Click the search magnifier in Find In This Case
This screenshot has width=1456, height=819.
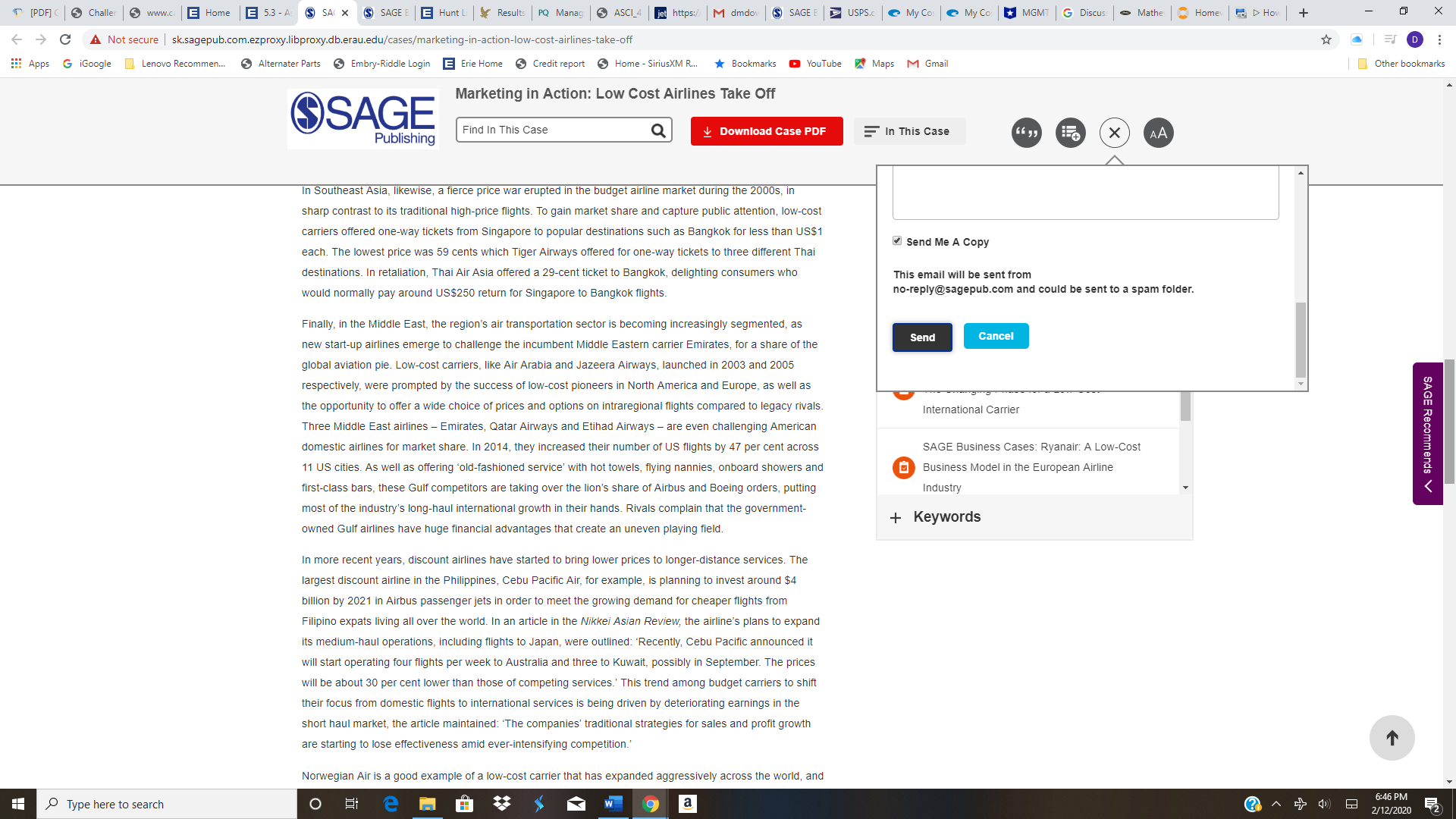pyautogui.click(x=658, y=130)
